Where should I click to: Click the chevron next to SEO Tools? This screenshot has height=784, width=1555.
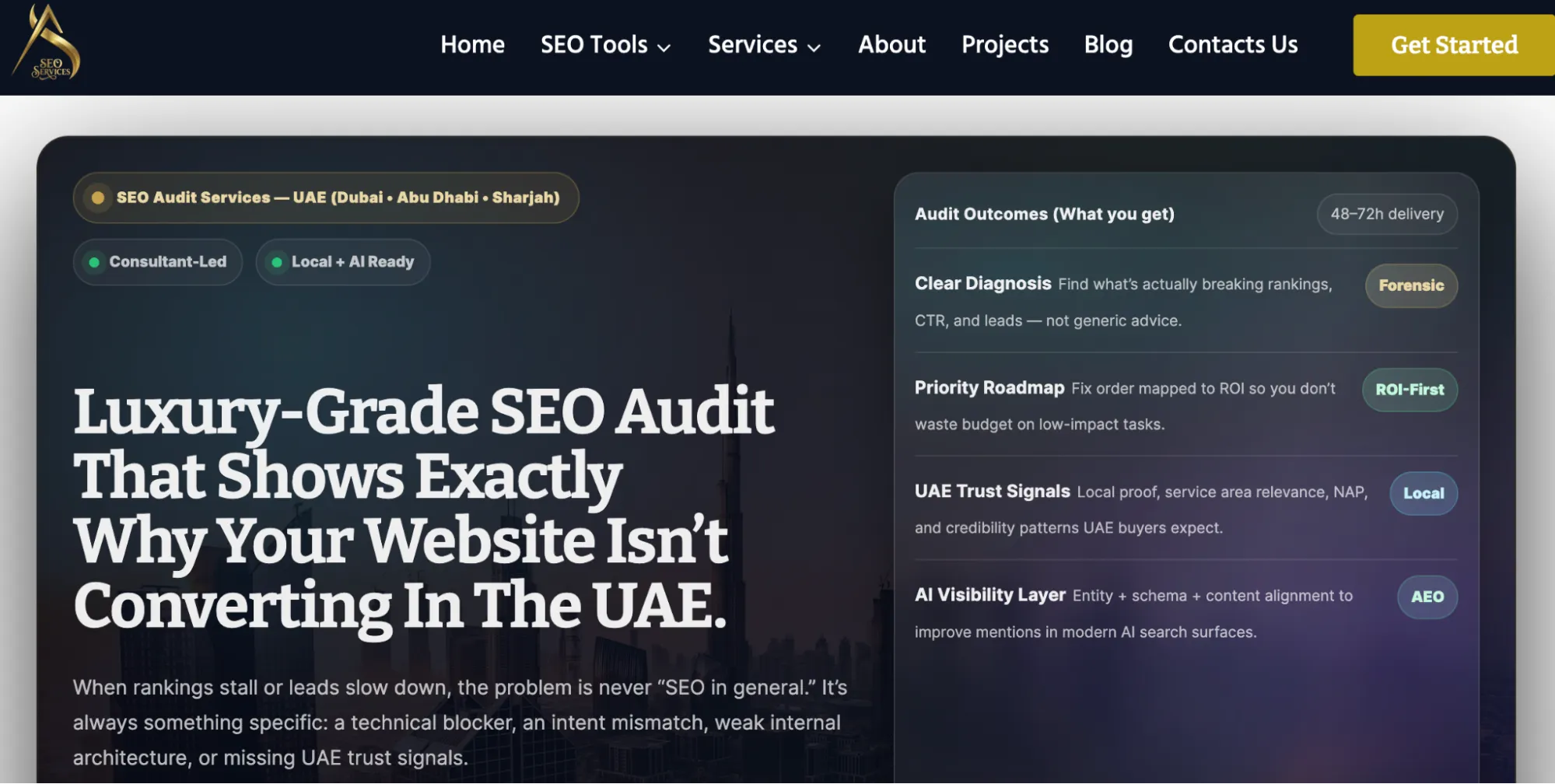point(665,48)
